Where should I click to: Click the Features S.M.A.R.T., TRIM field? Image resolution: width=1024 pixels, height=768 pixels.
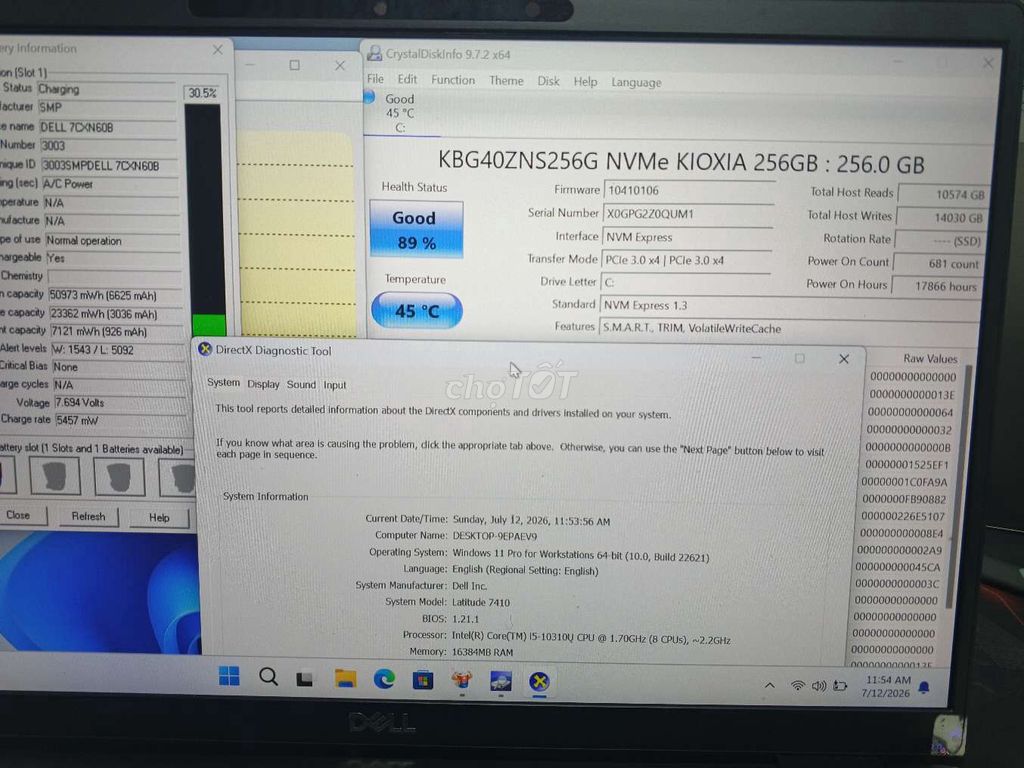(x=789, y=328)
